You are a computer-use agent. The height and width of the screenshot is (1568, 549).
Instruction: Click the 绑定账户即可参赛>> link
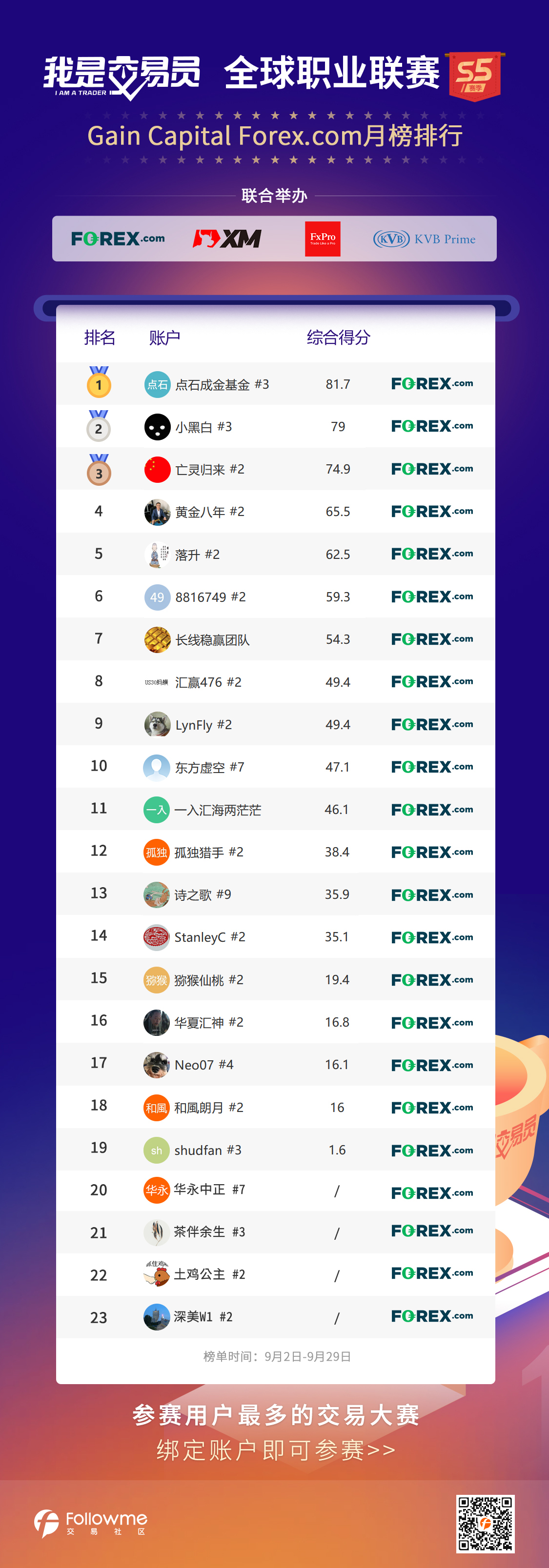276,1450
